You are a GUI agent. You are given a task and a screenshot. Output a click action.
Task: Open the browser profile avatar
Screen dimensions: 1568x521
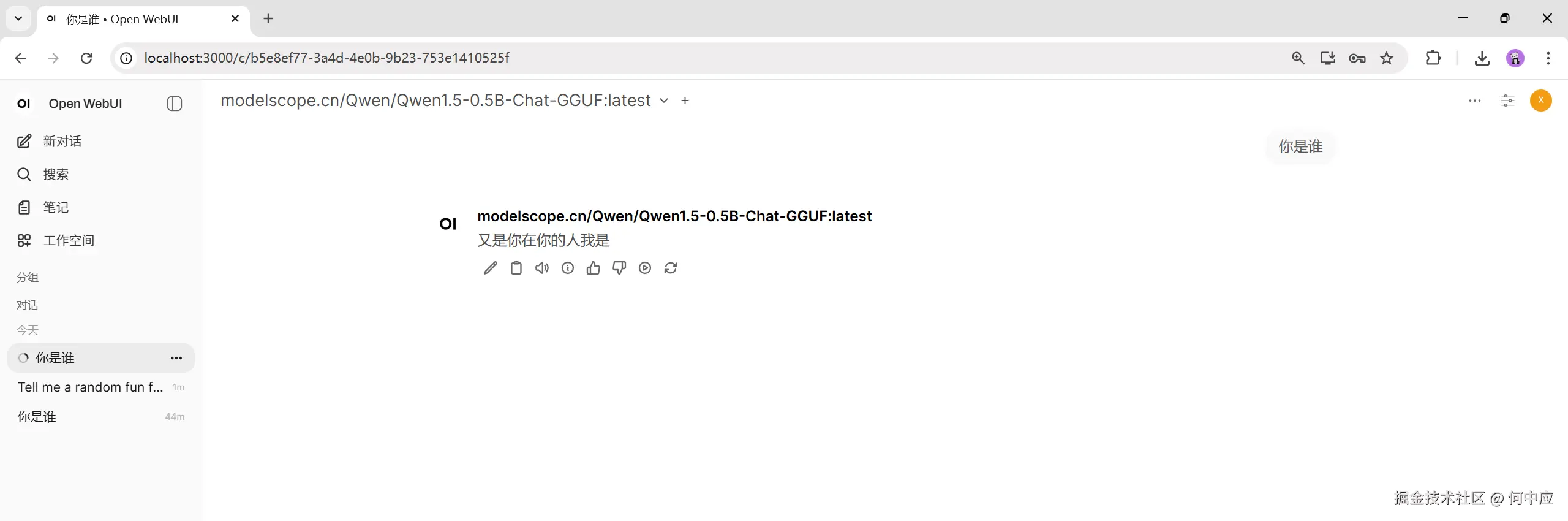click(1515, 58)
